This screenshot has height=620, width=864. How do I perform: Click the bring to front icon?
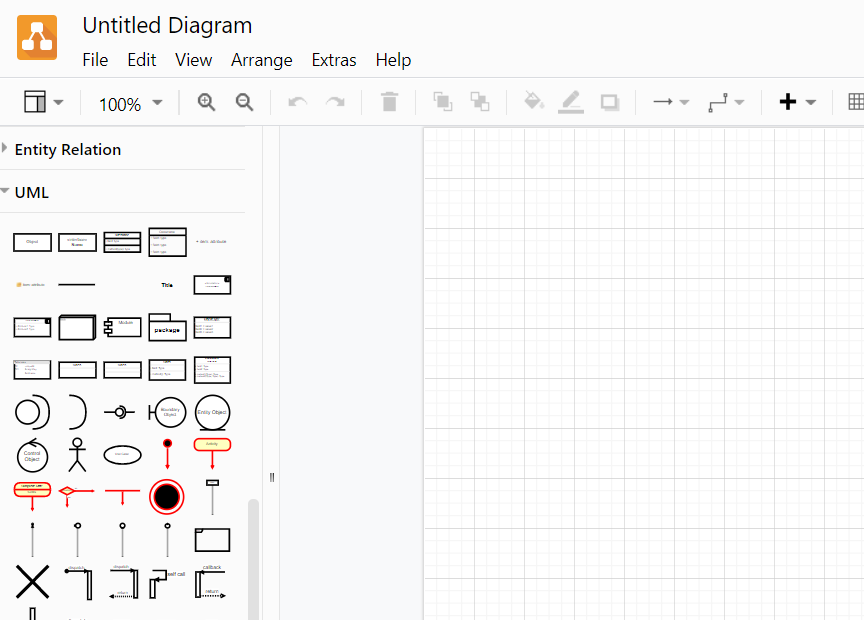click(442, 102)
